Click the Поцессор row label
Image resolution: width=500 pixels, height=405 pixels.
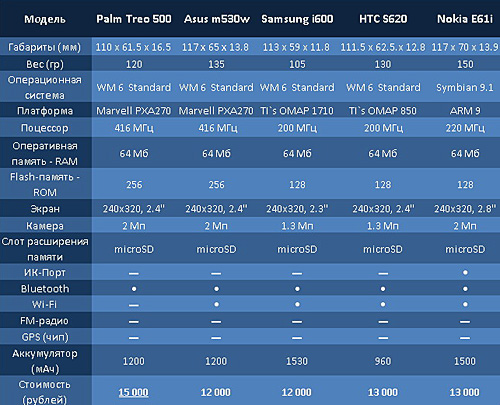tap(45, 128)
